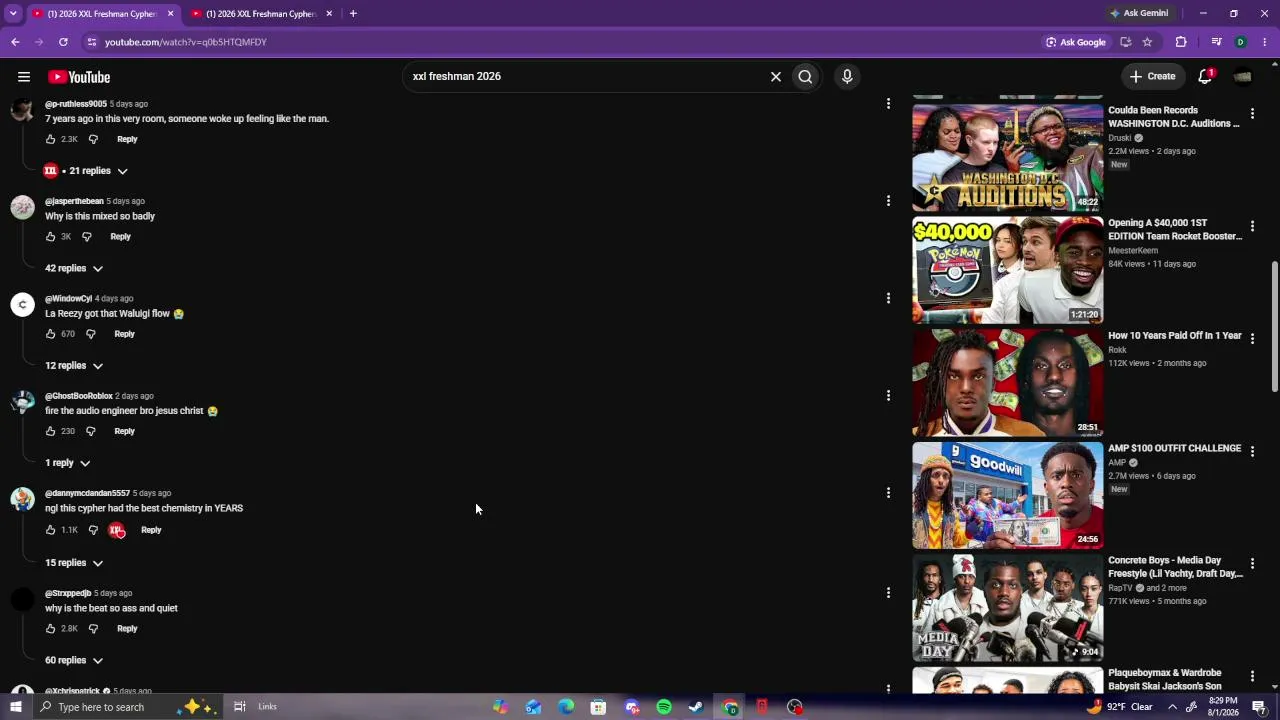Expand the 12 replies thread

pyautogui.click(x=74, y=365)
